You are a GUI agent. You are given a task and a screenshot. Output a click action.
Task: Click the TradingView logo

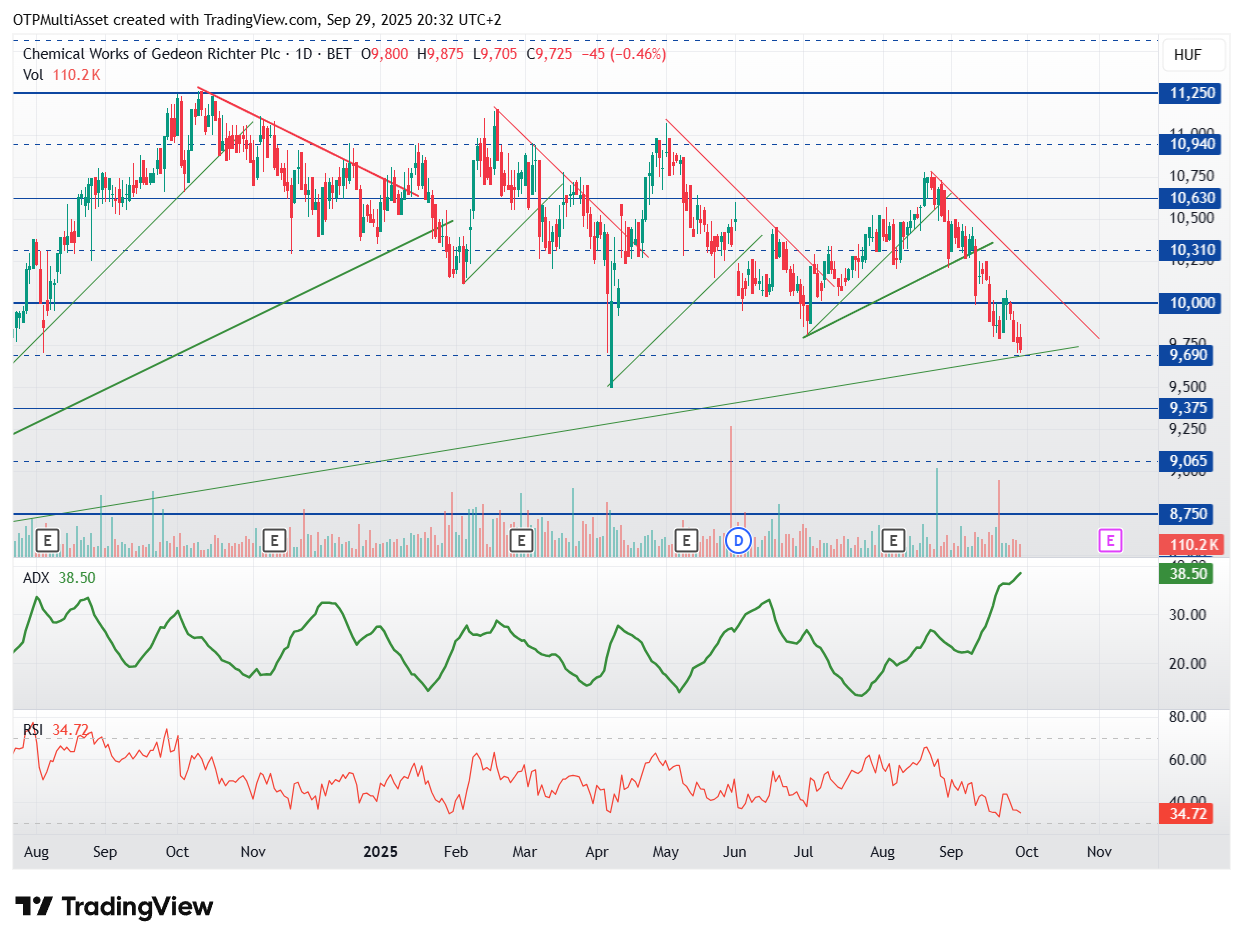coord(115,907)
